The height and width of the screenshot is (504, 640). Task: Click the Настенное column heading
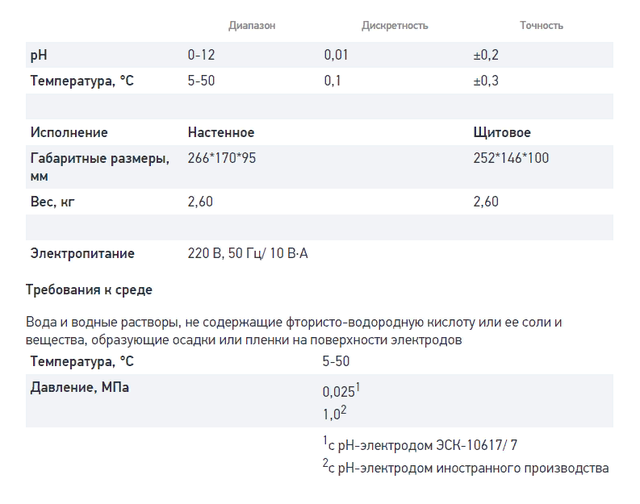pyautogui.click(x=221, y=132)
